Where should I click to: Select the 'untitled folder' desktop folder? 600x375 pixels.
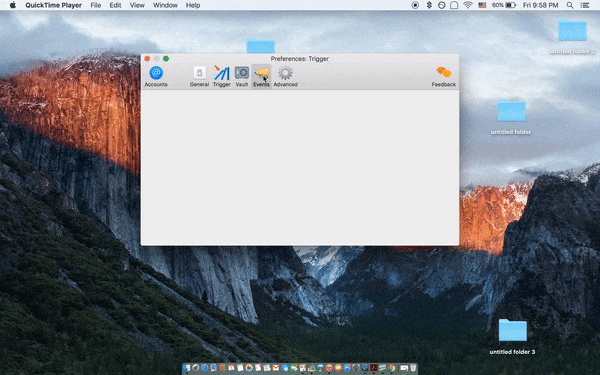click(511, 117)
